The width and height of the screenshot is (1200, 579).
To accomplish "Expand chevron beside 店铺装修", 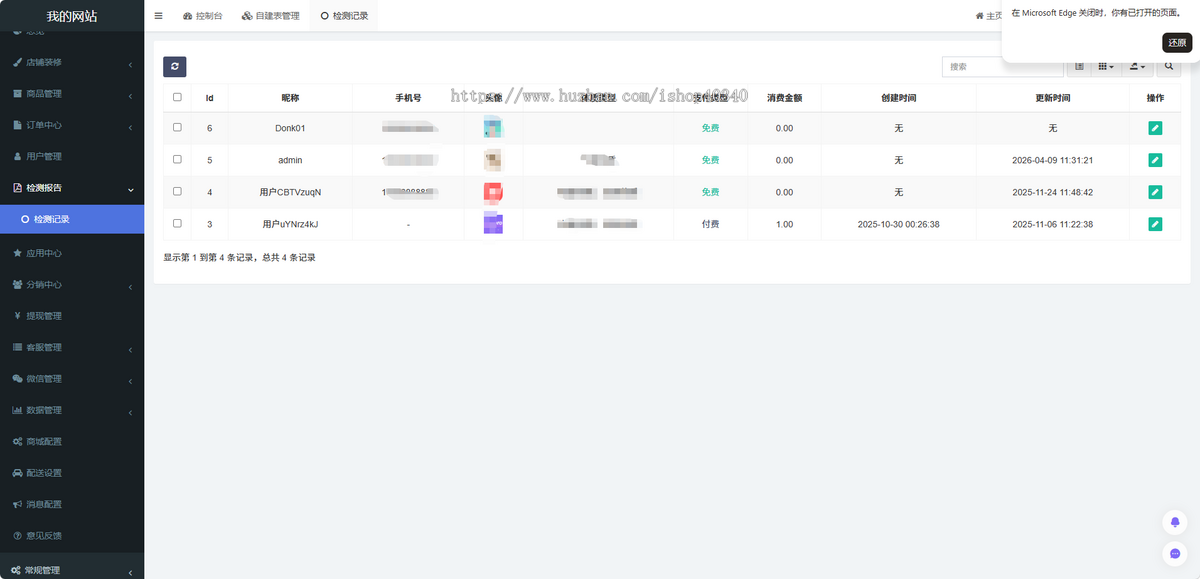I will [x=131, y=63].
